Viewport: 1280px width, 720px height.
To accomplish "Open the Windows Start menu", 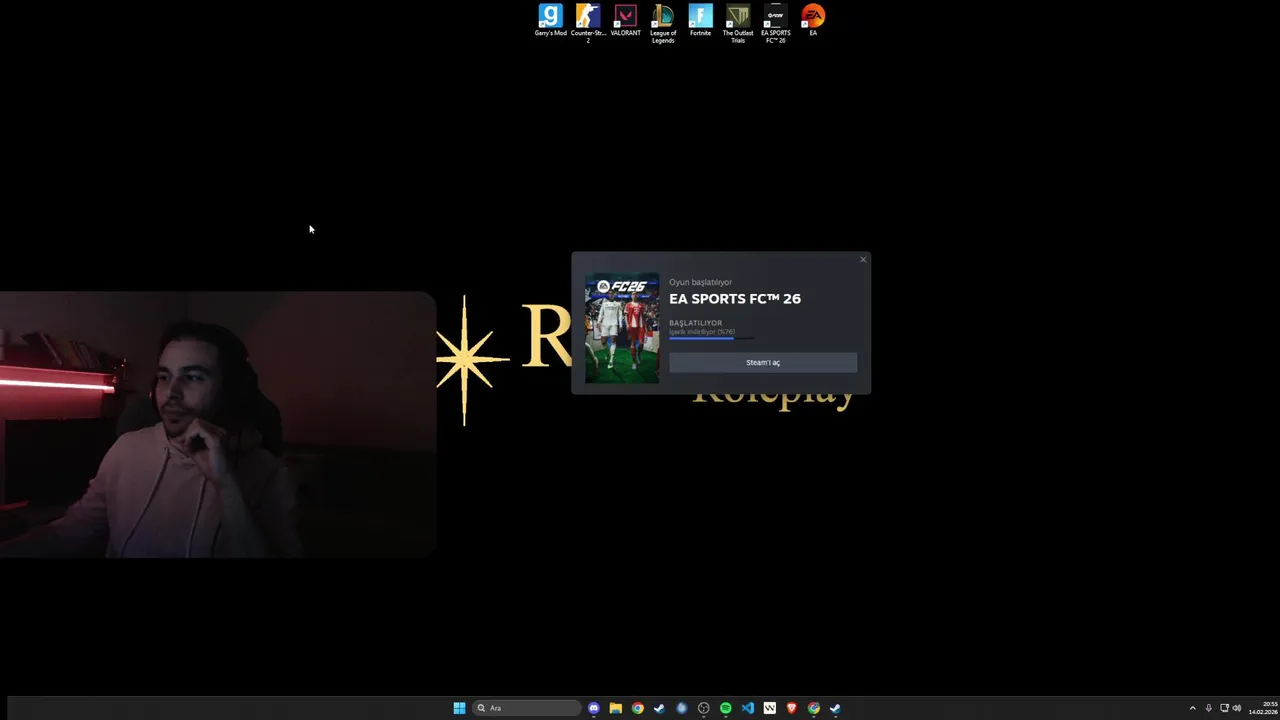I will [x=459, y=708].
